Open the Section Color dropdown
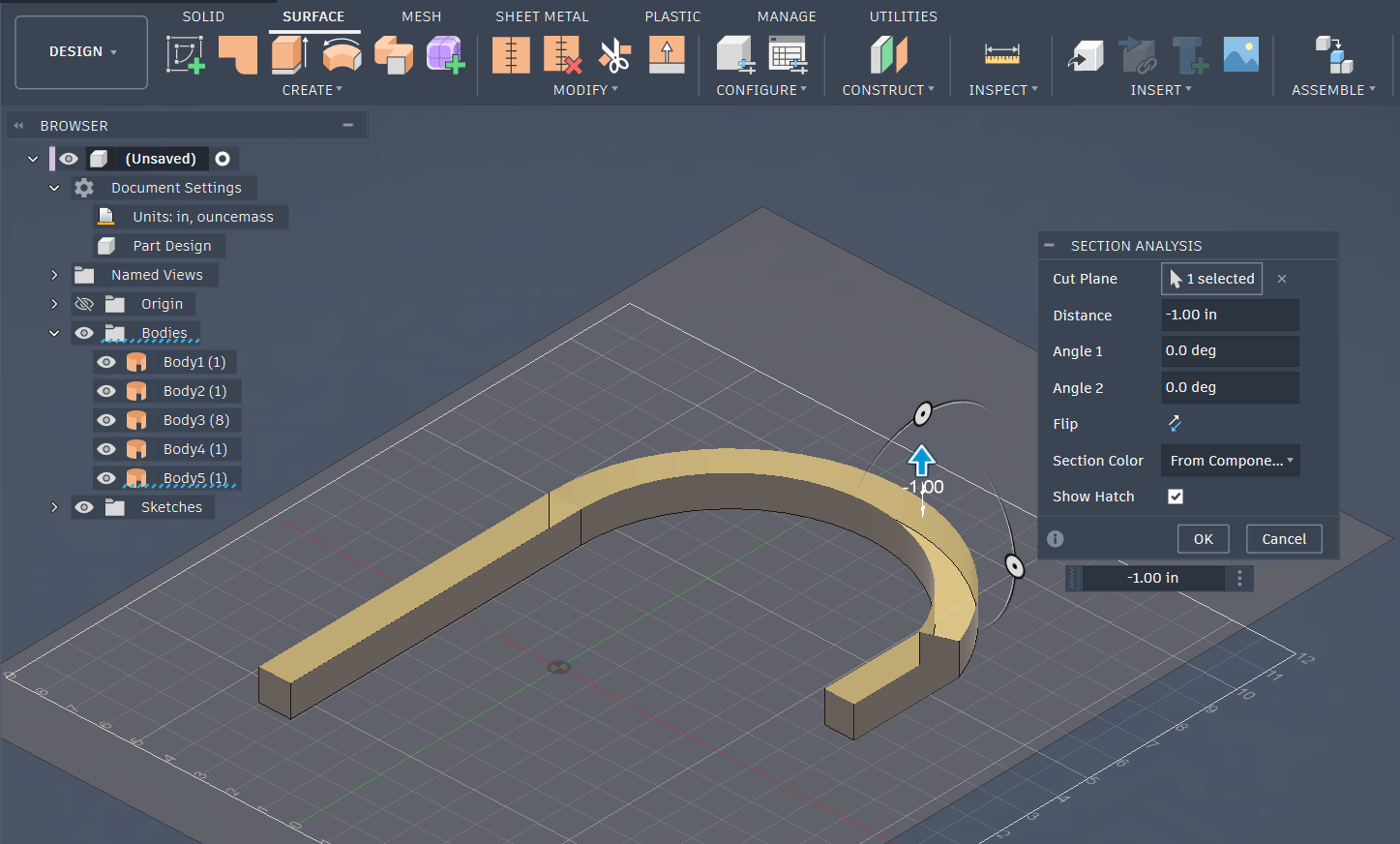Viewport: 1400px width, 844px height. [x=1230, y=461]
